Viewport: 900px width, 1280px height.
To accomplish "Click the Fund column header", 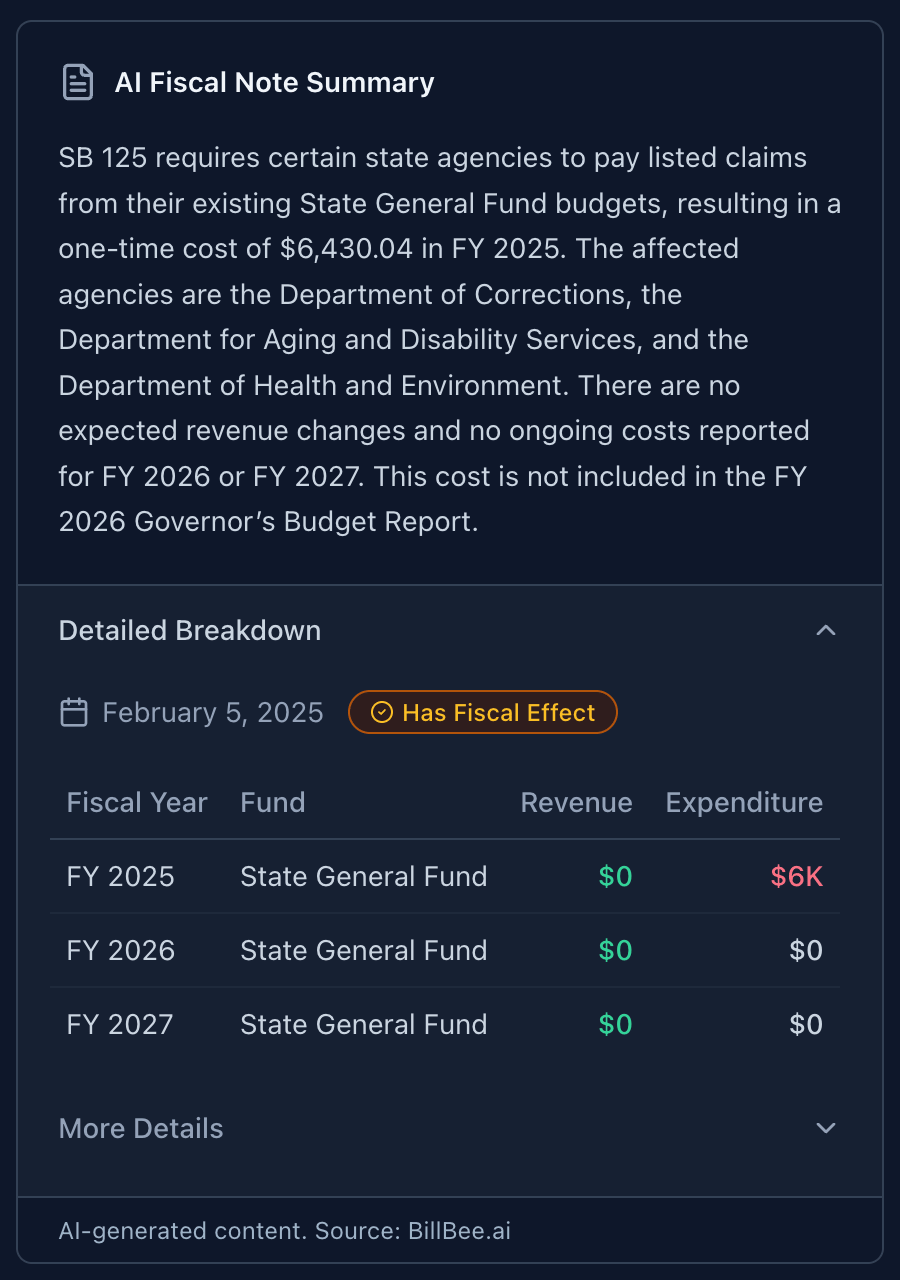I will pos(272,802).
